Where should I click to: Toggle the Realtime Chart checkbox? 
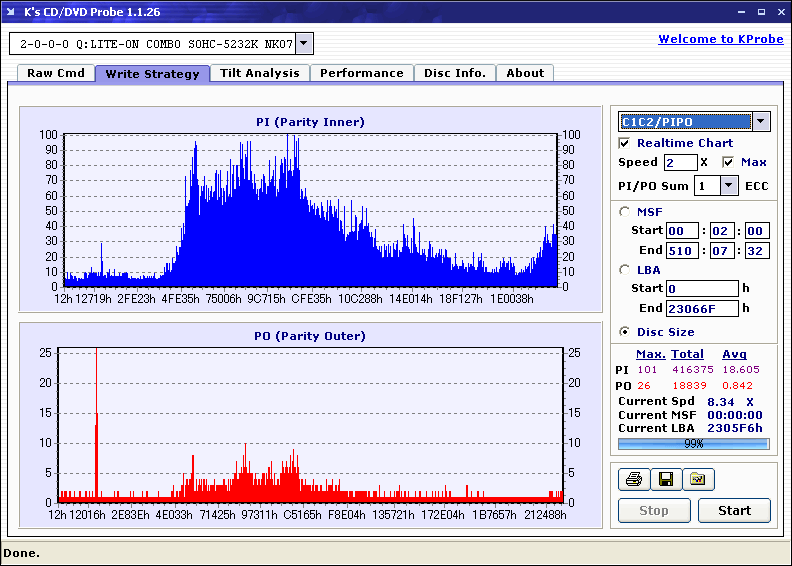(x=625, y=143)
